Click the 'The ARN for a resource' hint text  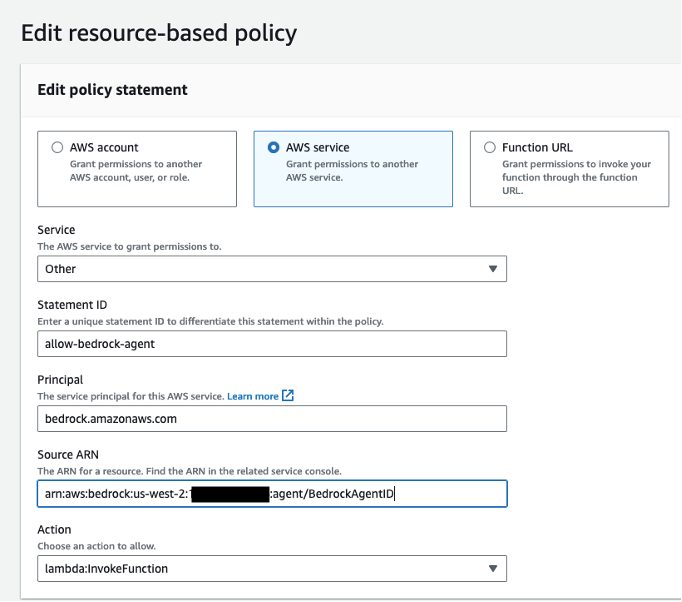coord(189,471)
